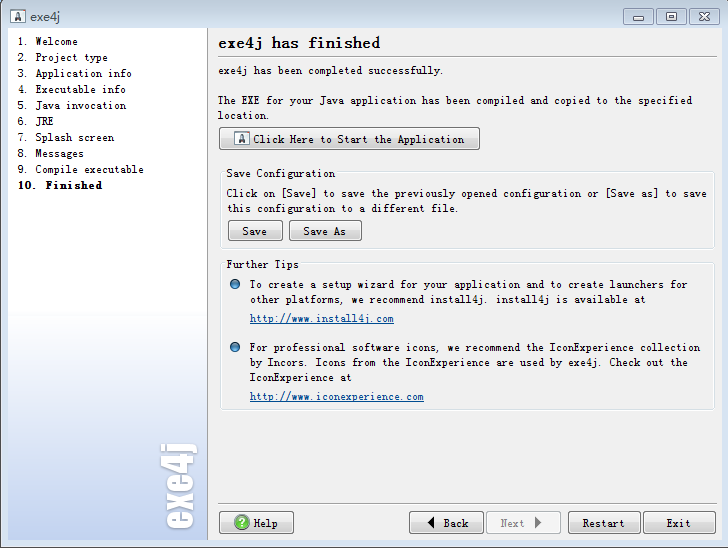Click 'exe4j has been completed successfully' text
728x548 pixels.
331,71
